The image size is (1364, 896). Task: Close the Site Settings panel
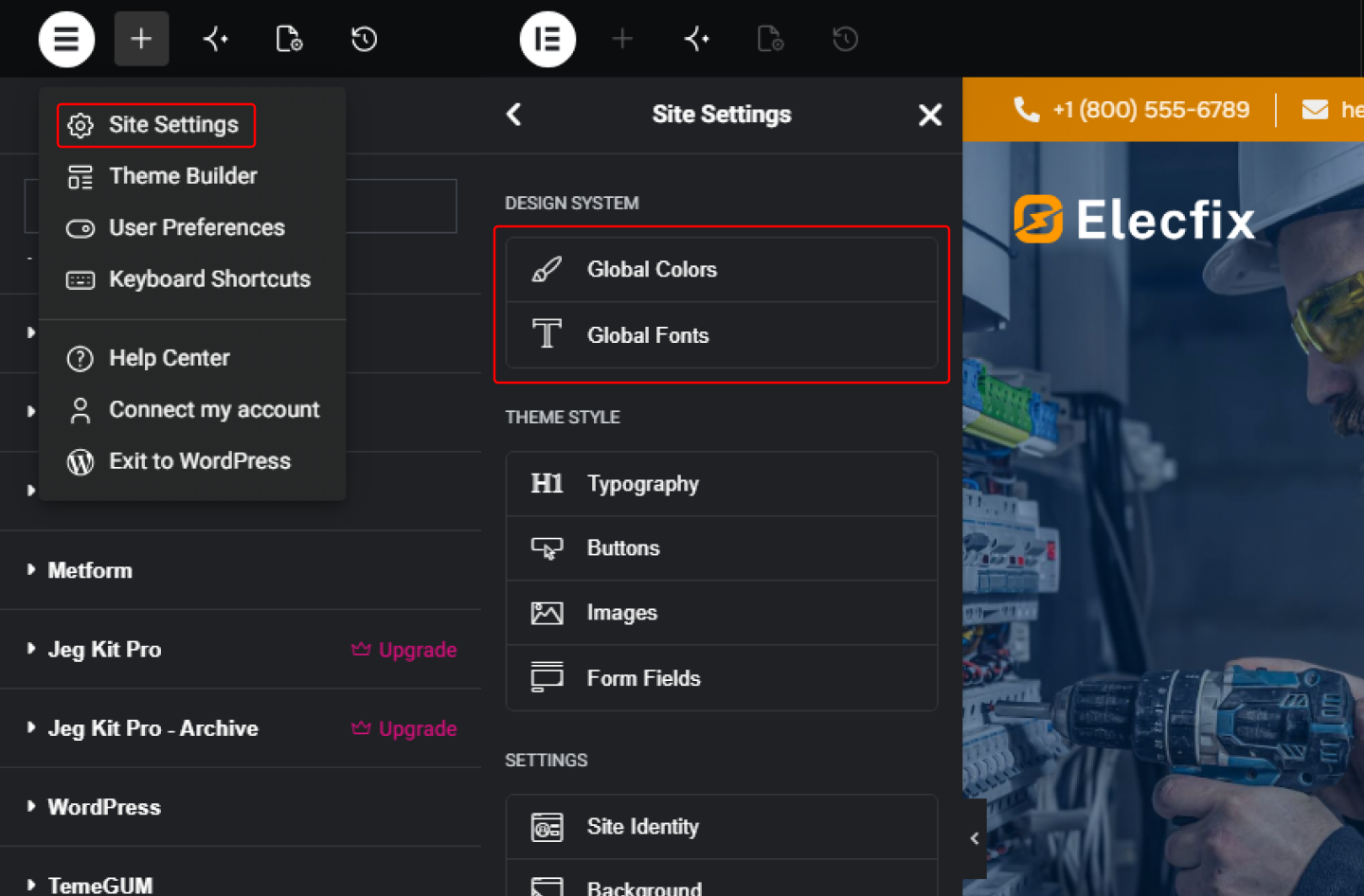tap(930, 115)
